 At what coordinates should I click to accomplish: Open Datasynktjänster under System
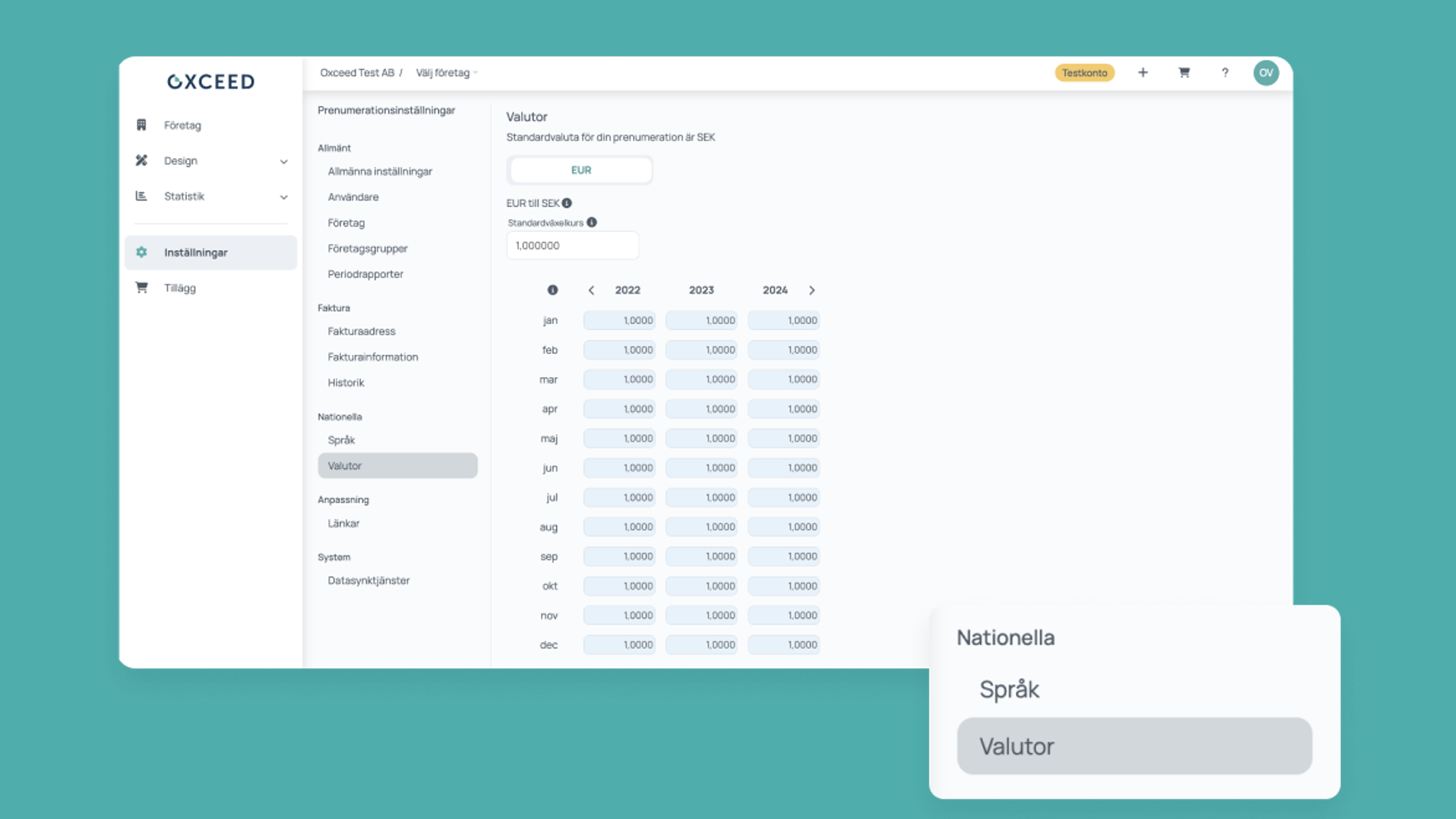(x=368, y=581)
